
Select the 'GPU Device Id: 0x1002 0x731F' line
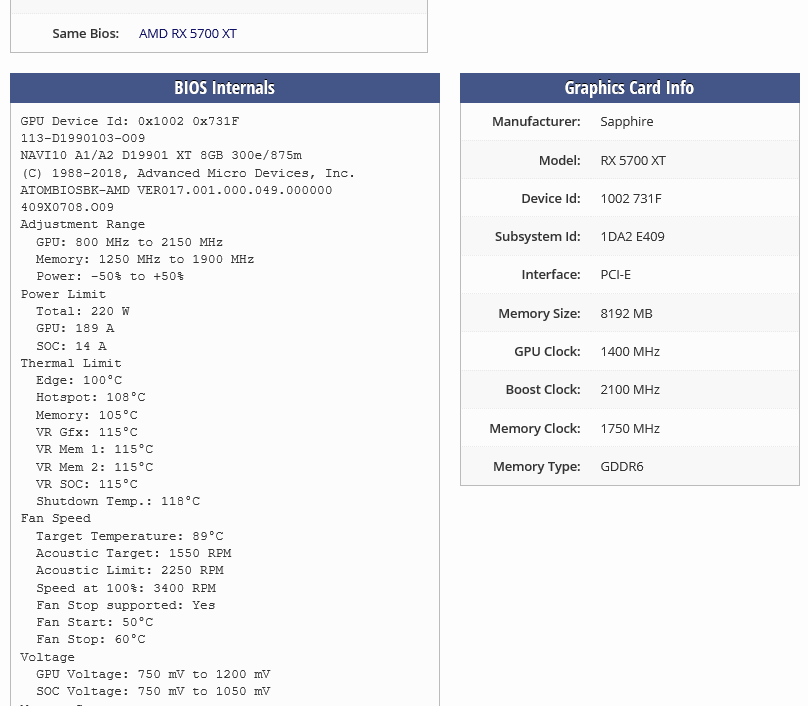pyautogui.click(x=130, y=121)
